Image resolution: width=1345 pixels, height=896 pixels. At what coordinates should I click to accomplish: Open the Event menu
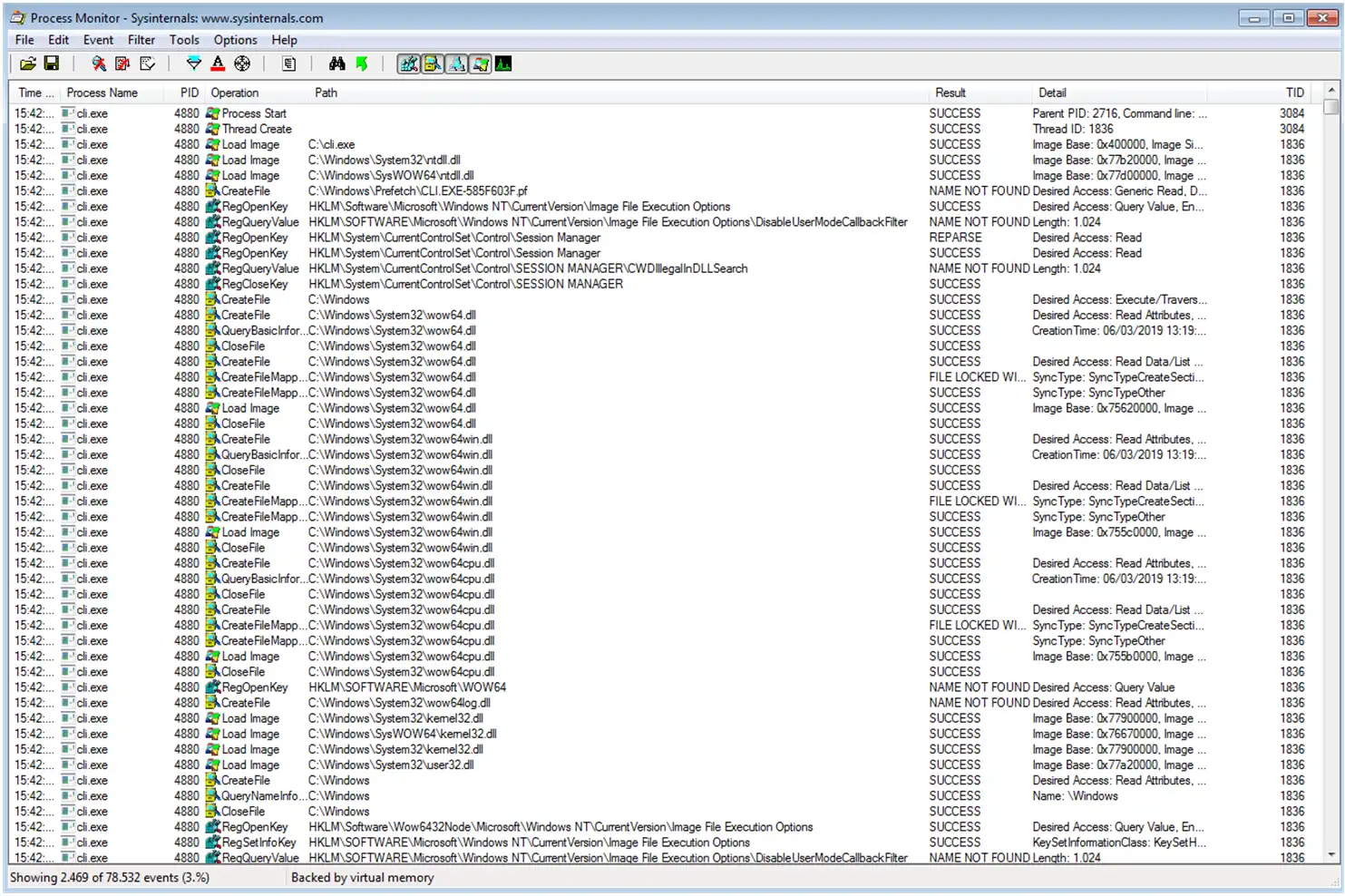tap(99, 40)
